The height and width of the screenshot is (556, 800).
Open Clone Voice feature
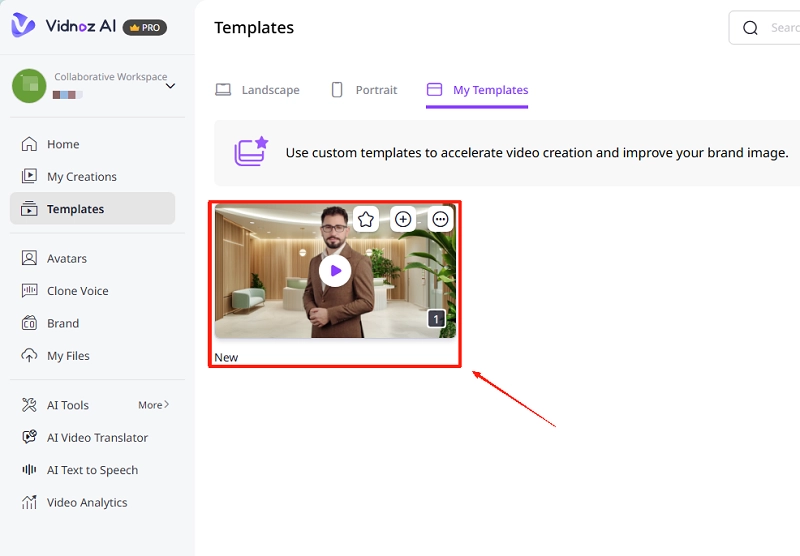click(77, 291)
